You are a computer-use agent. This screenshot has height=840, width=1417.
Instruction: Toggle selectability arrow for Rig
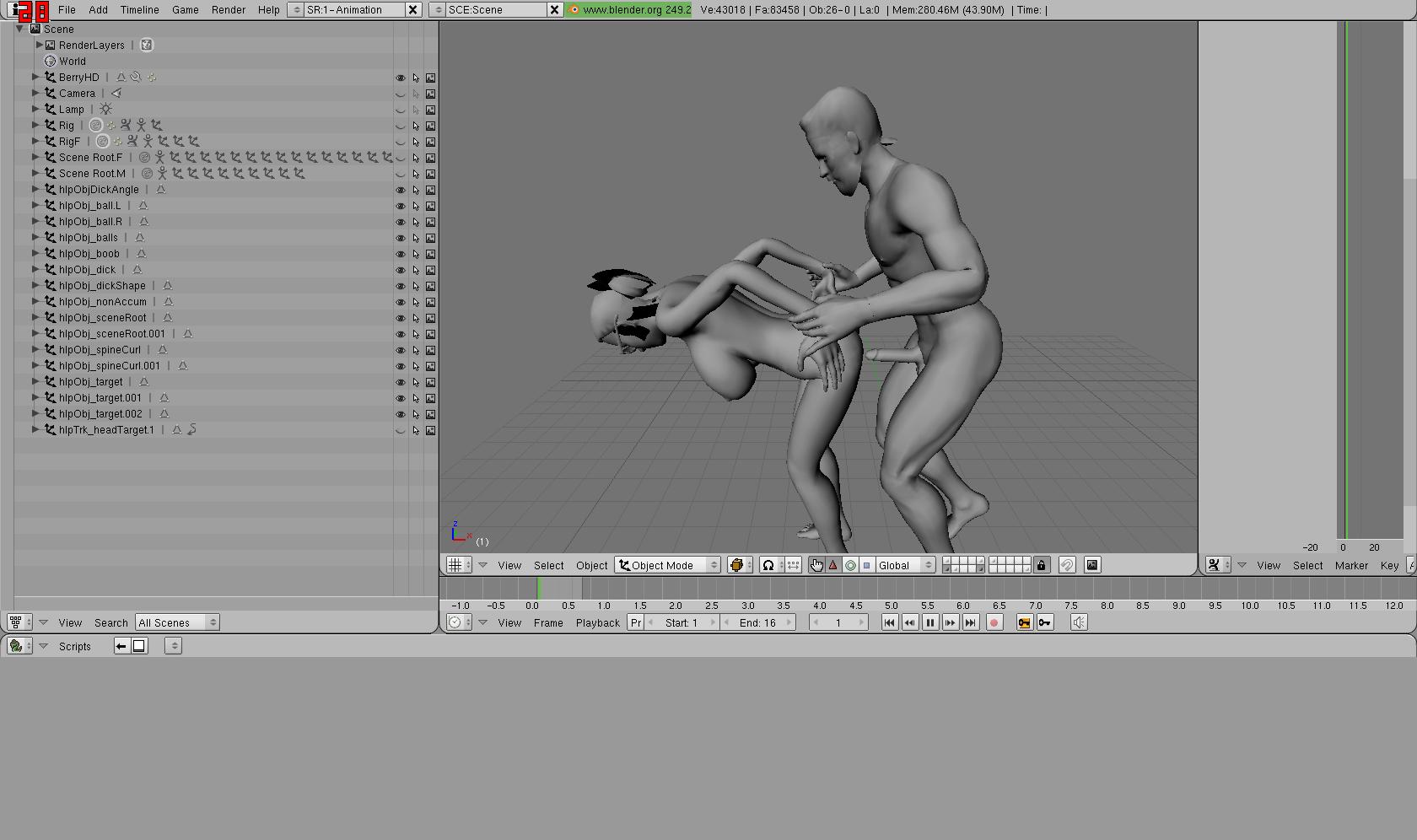click(x=416, y=126)
